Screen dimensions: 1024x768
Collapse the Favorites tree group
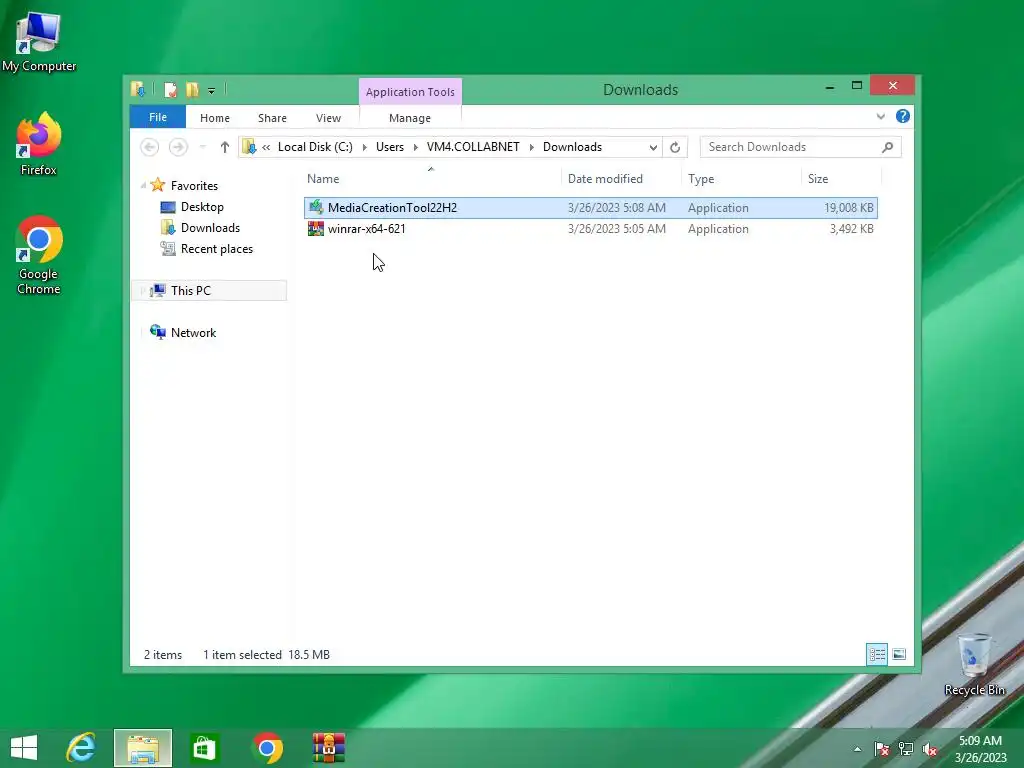tap(143, 186)
